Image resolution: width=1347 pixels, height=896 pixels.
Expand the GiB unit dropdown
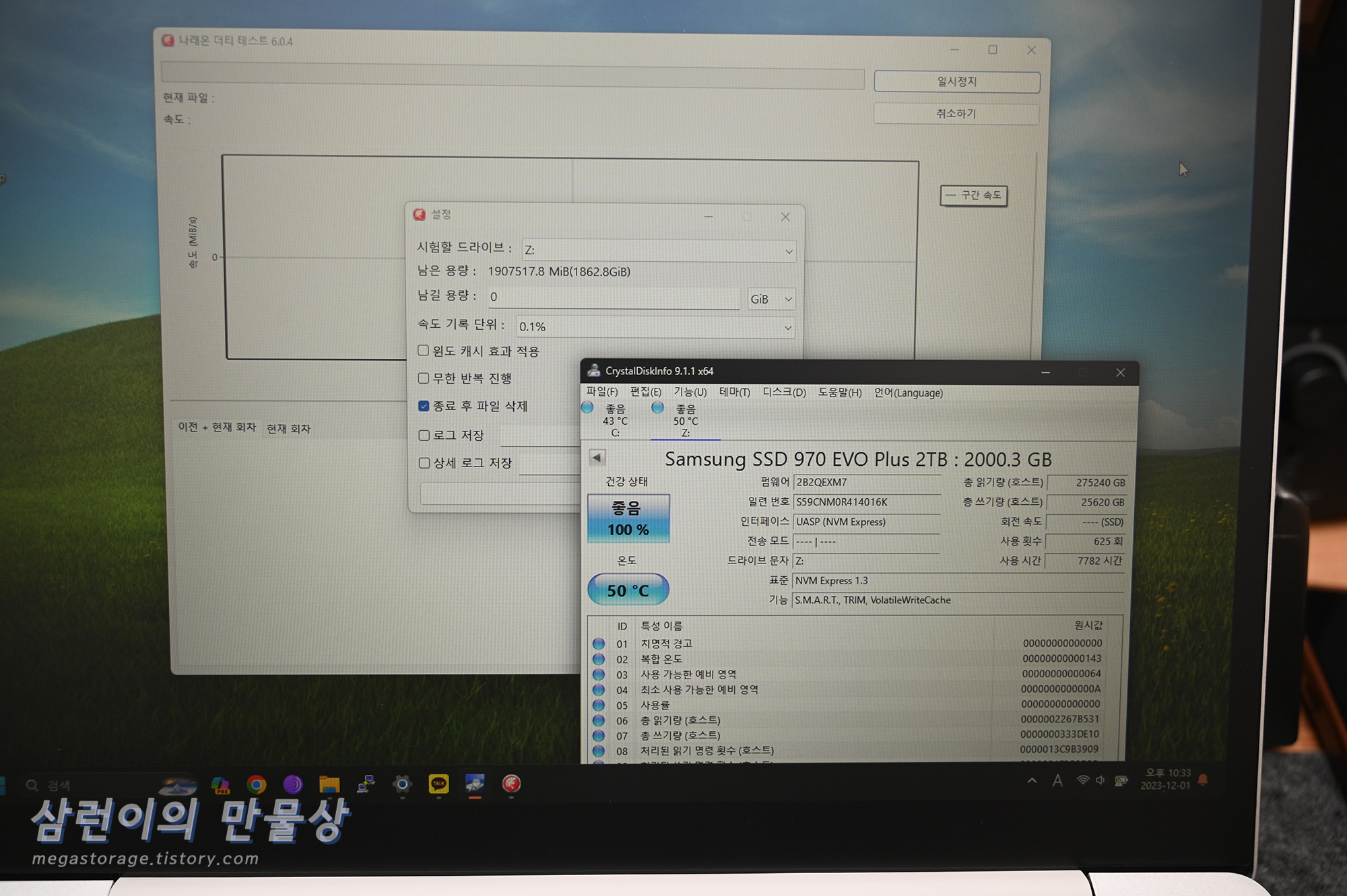pyautogui.click(x=771, y=299)
